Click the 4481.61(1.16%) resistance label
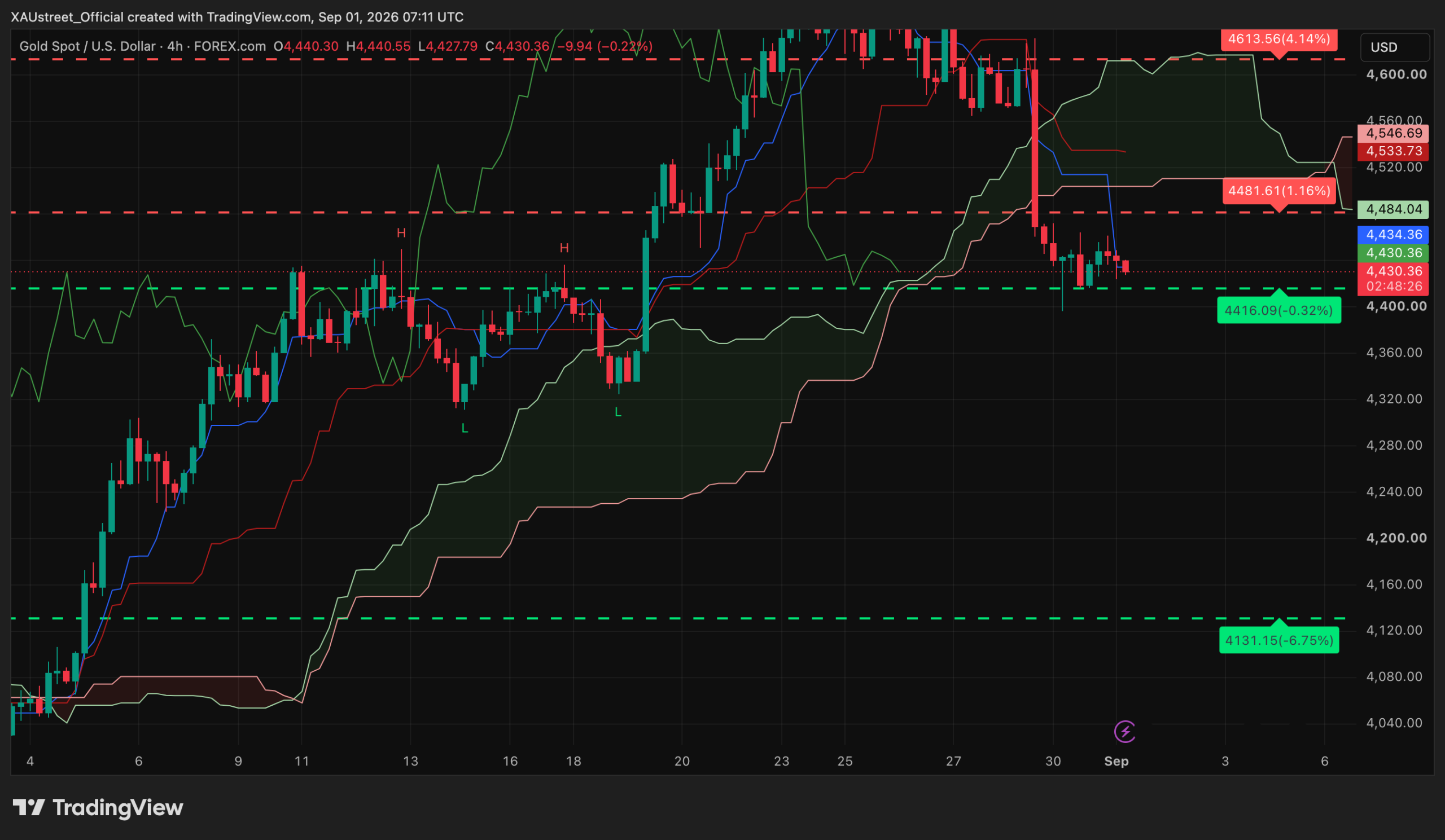Screen dimensions: 1445x840 [x=1278, y=191]
